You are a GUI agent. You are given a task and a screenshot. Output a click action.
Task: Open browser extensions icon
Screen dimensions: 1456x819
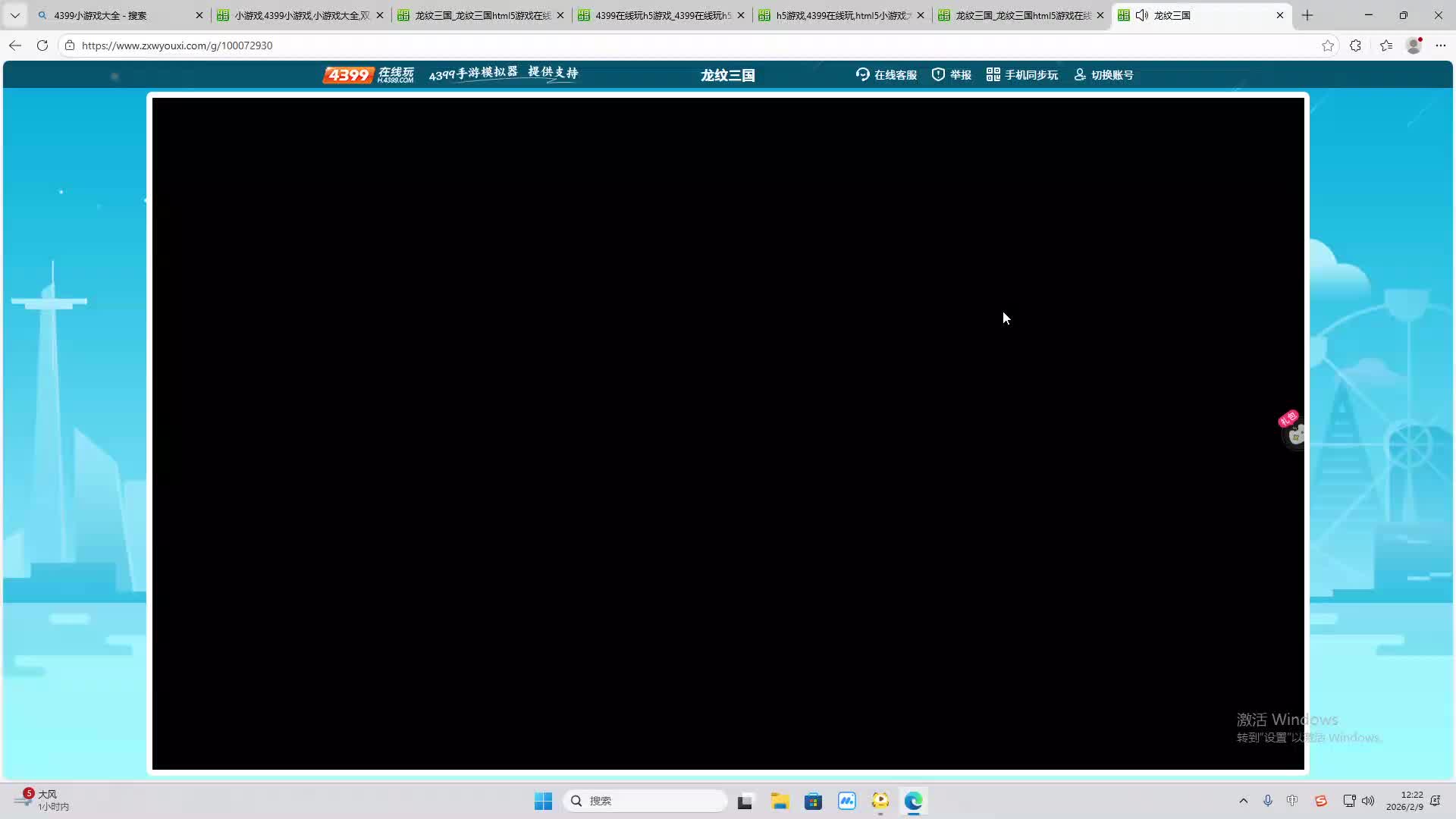1356,45
